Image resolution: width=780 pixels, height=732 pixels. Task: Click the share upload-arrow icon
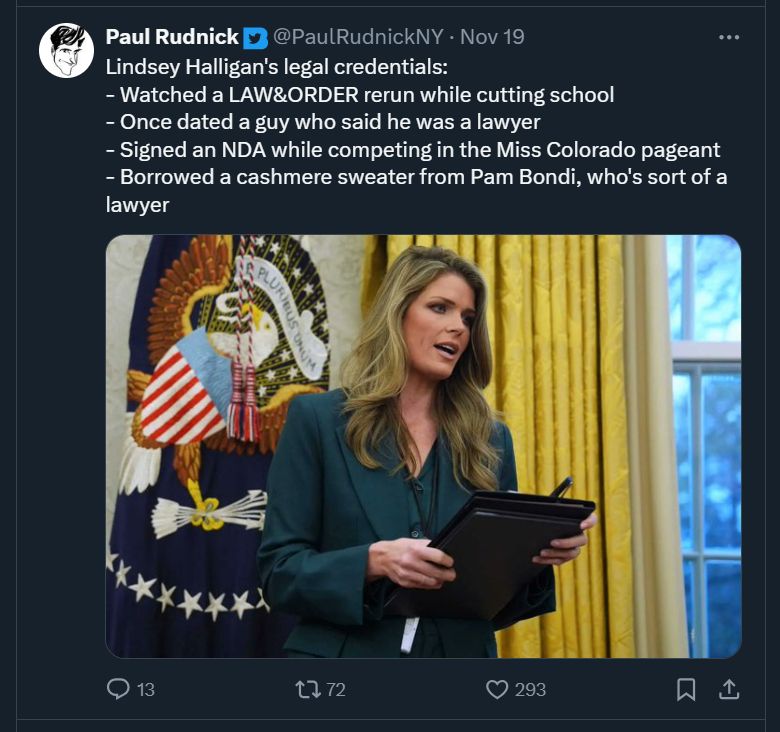(x=729, y=690)
